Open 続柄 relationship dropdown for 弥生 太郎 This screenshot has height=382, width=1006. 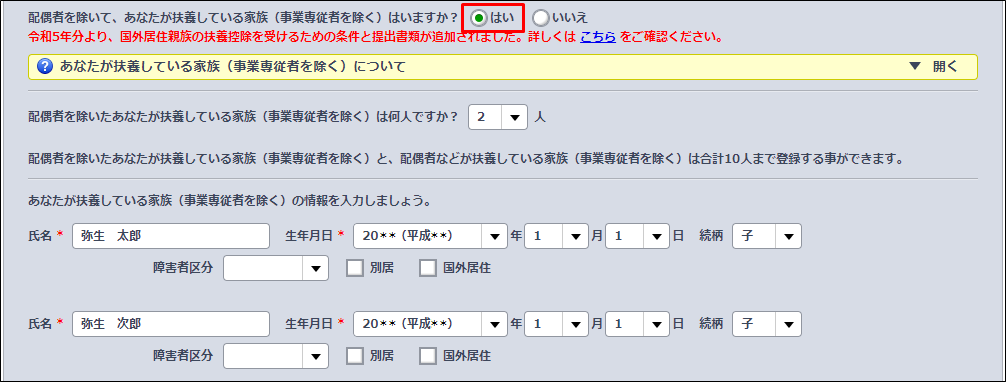[767, 236]
